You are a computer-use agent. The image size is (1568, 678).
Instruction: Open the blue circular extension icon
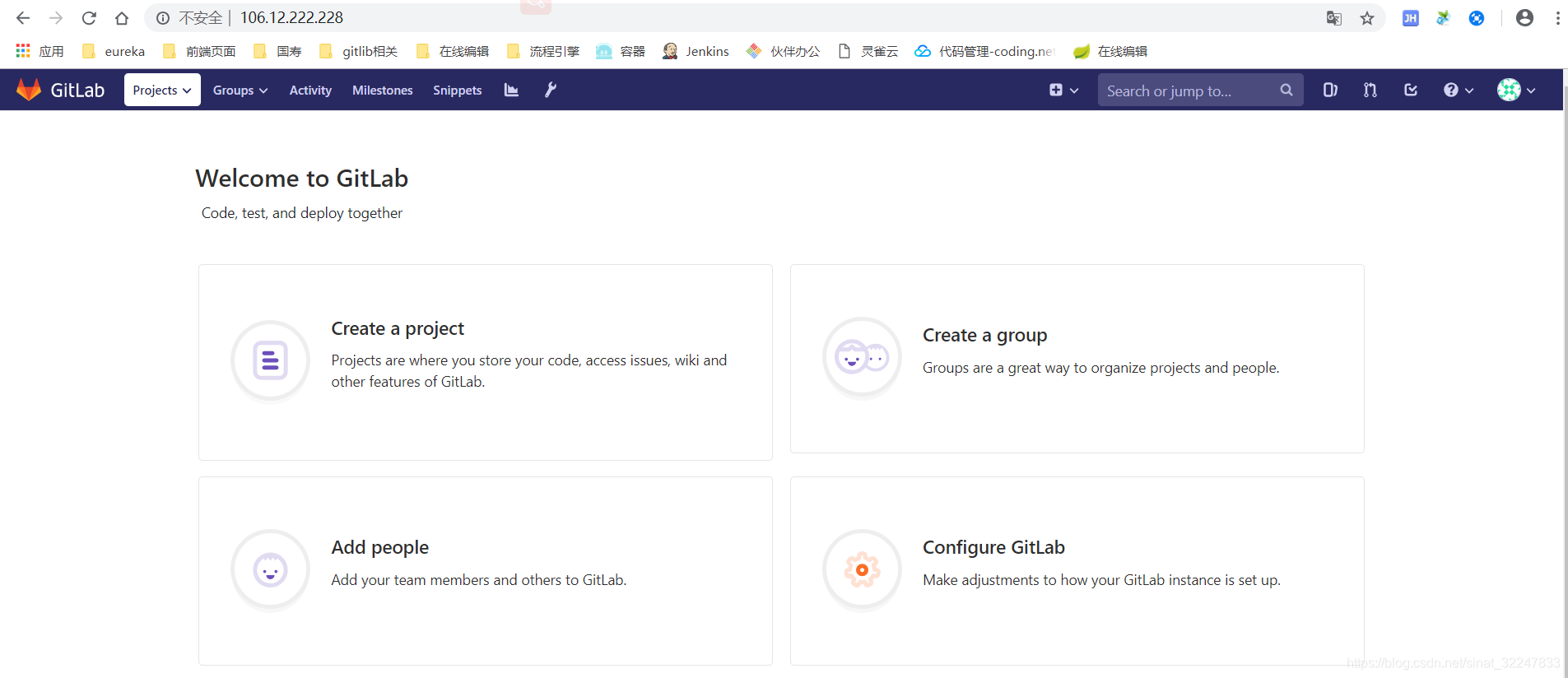tap(1477, 18)
